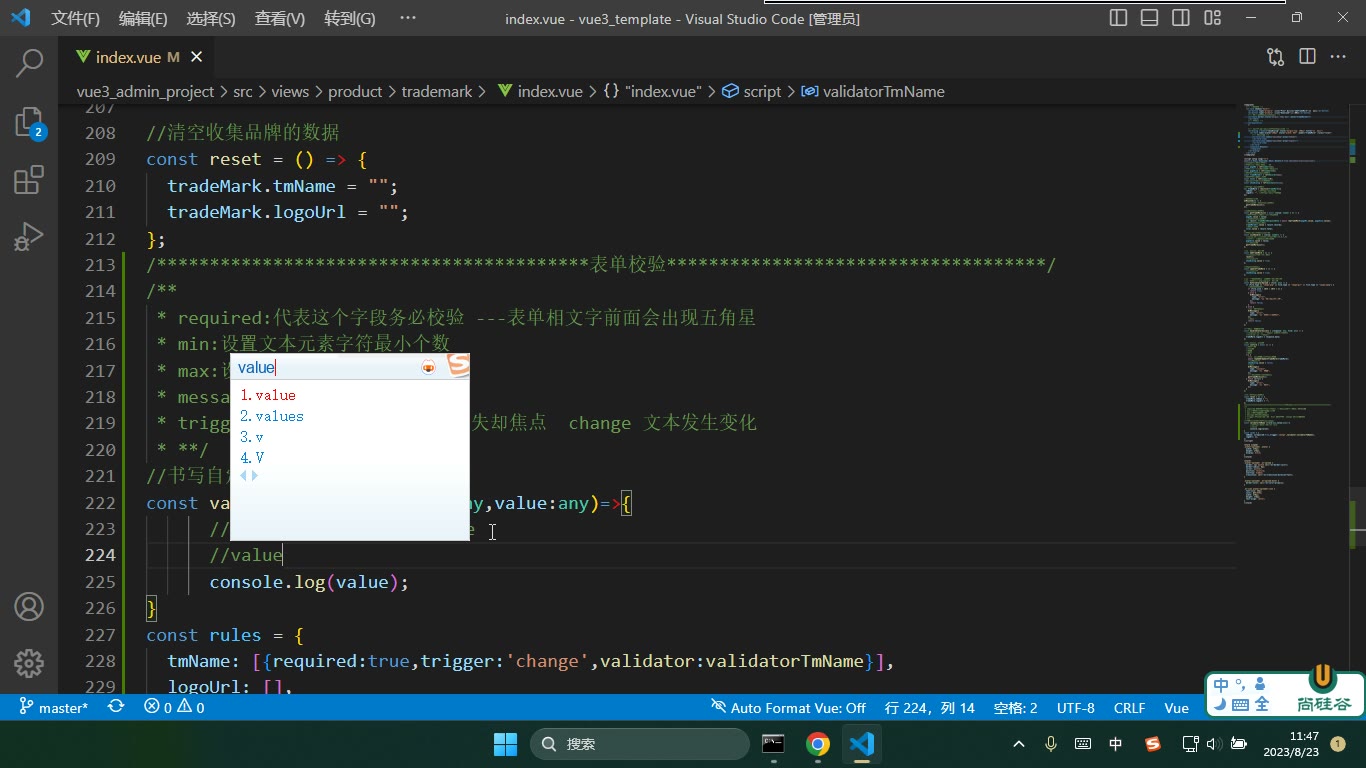Open the indentation picker 空格: 2
The height and width of the screenshot is (768, 1366).
tap(1015, 707)
